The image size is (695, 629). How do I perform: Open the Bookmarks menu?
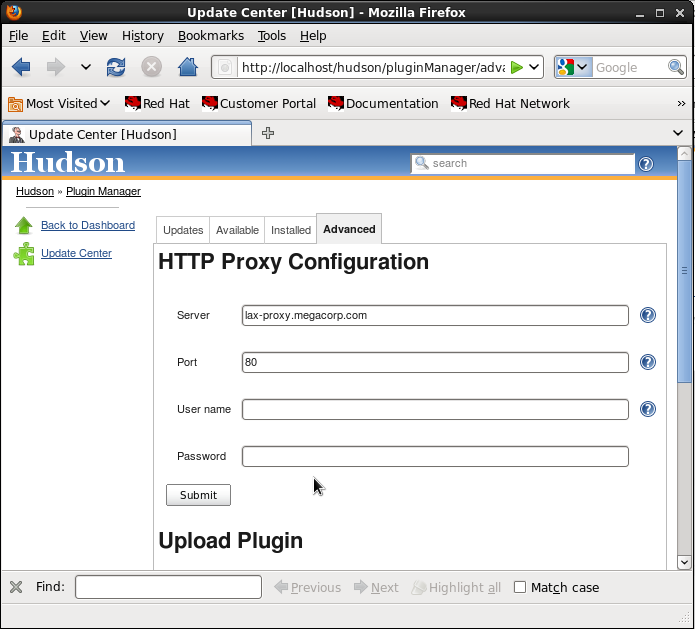click(211, 35)
